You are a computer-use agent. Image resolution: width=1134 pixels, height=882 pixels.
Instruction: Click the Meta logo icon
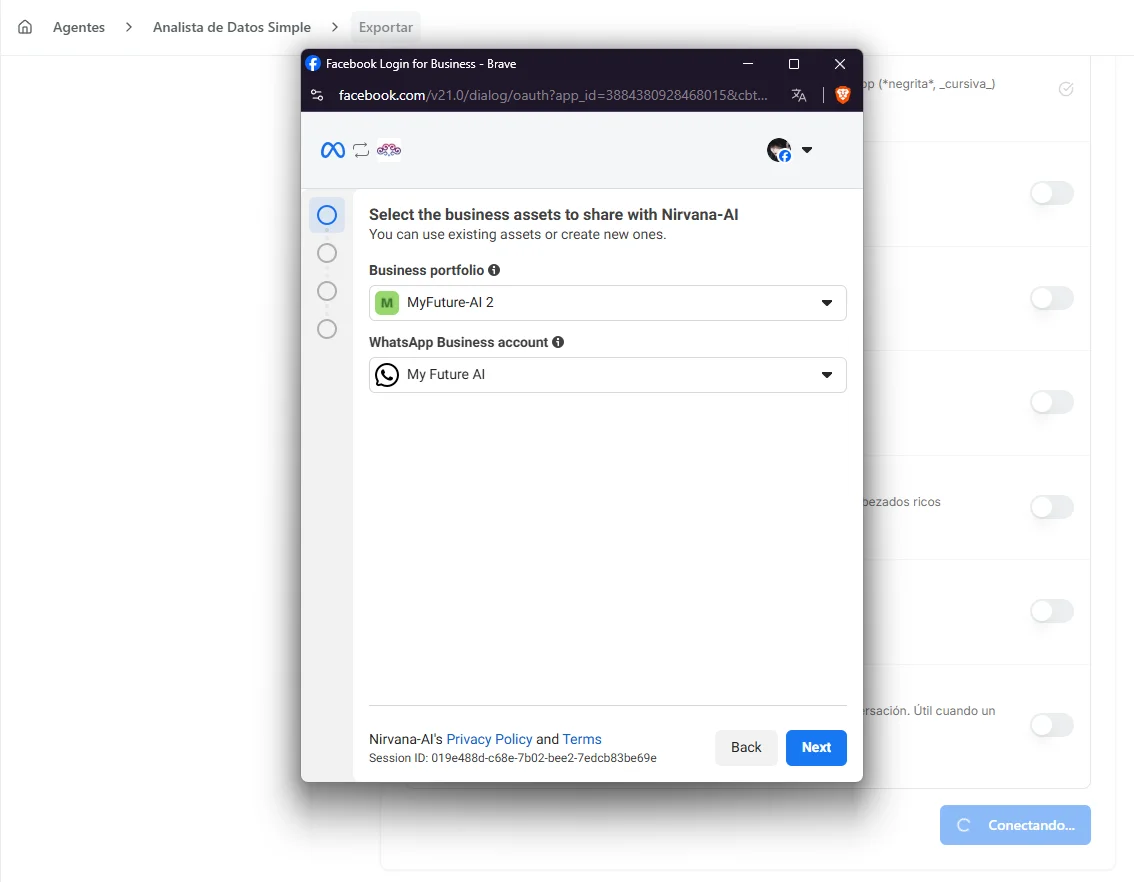333,150
